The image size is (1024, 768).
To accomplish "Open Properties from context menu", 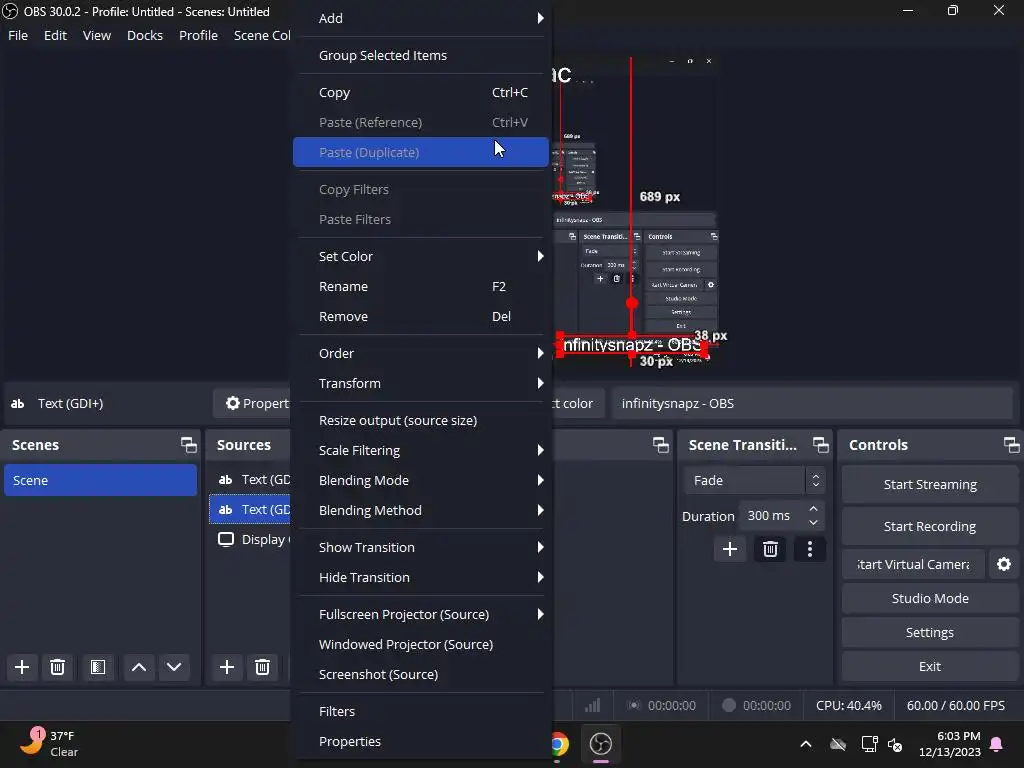I will click(x=421, y=742).
